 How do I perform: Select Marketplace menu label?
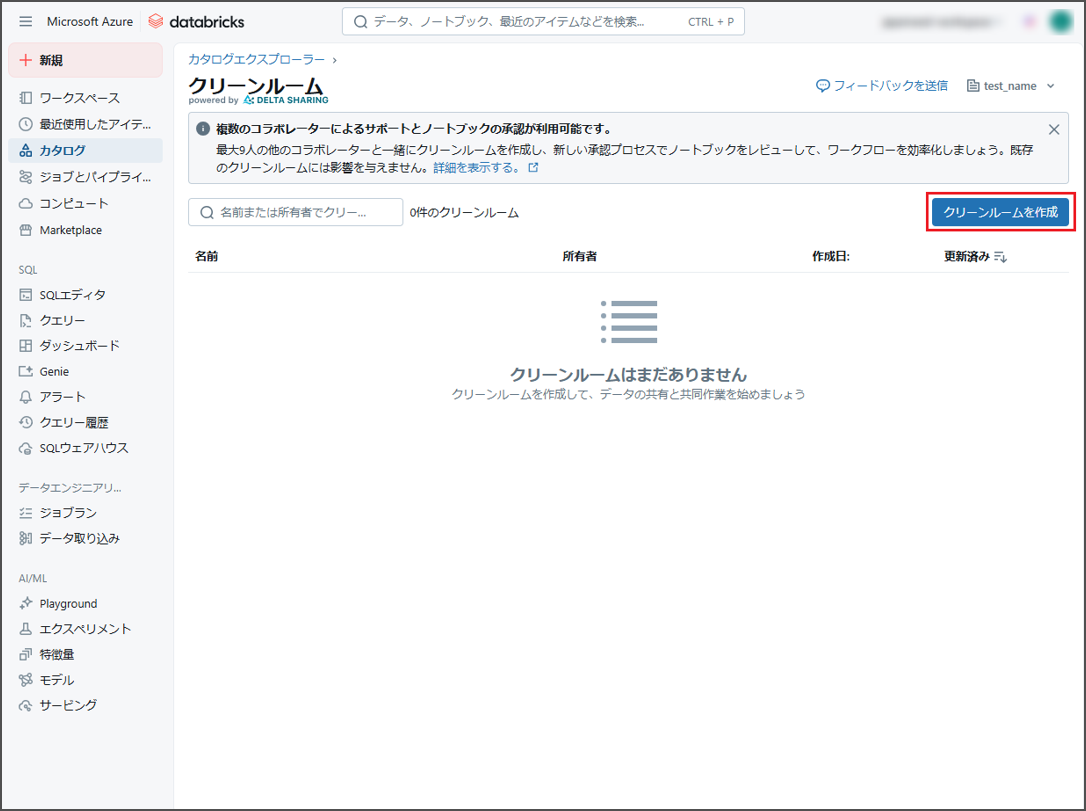click(71, 230)
